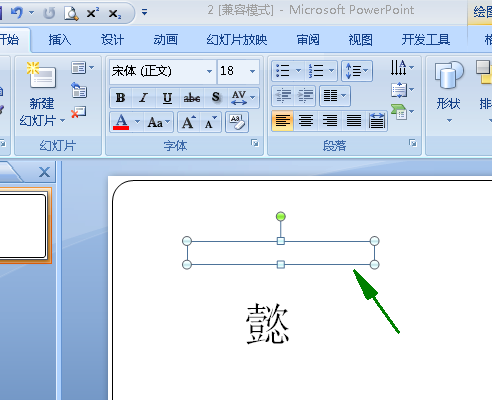
Task: Click the green rotation handle of text box
Action: pos(281,217)
